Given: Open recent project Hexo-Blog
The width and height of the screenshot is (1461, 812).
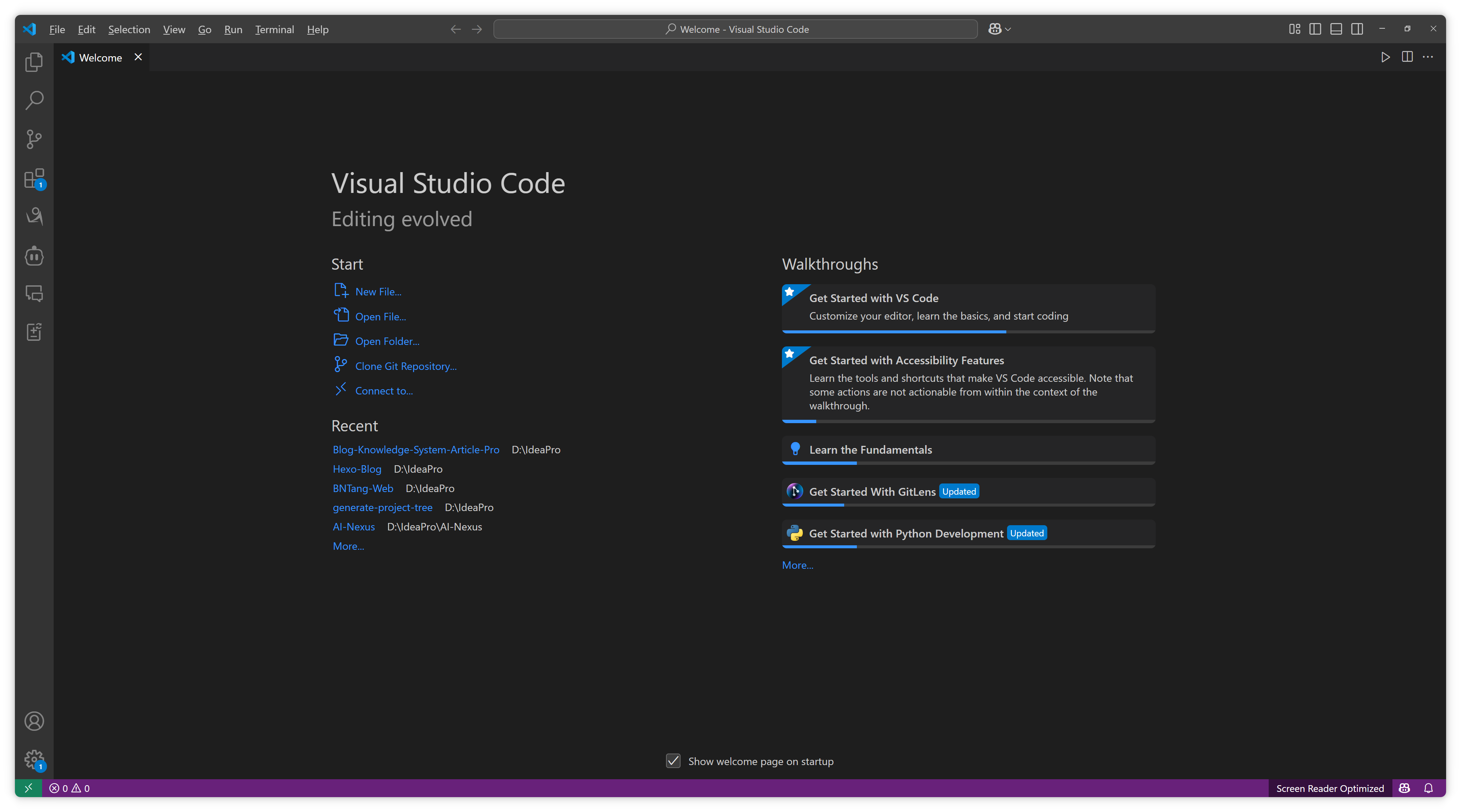Looking at the screenshot, I should pos(357,469).
